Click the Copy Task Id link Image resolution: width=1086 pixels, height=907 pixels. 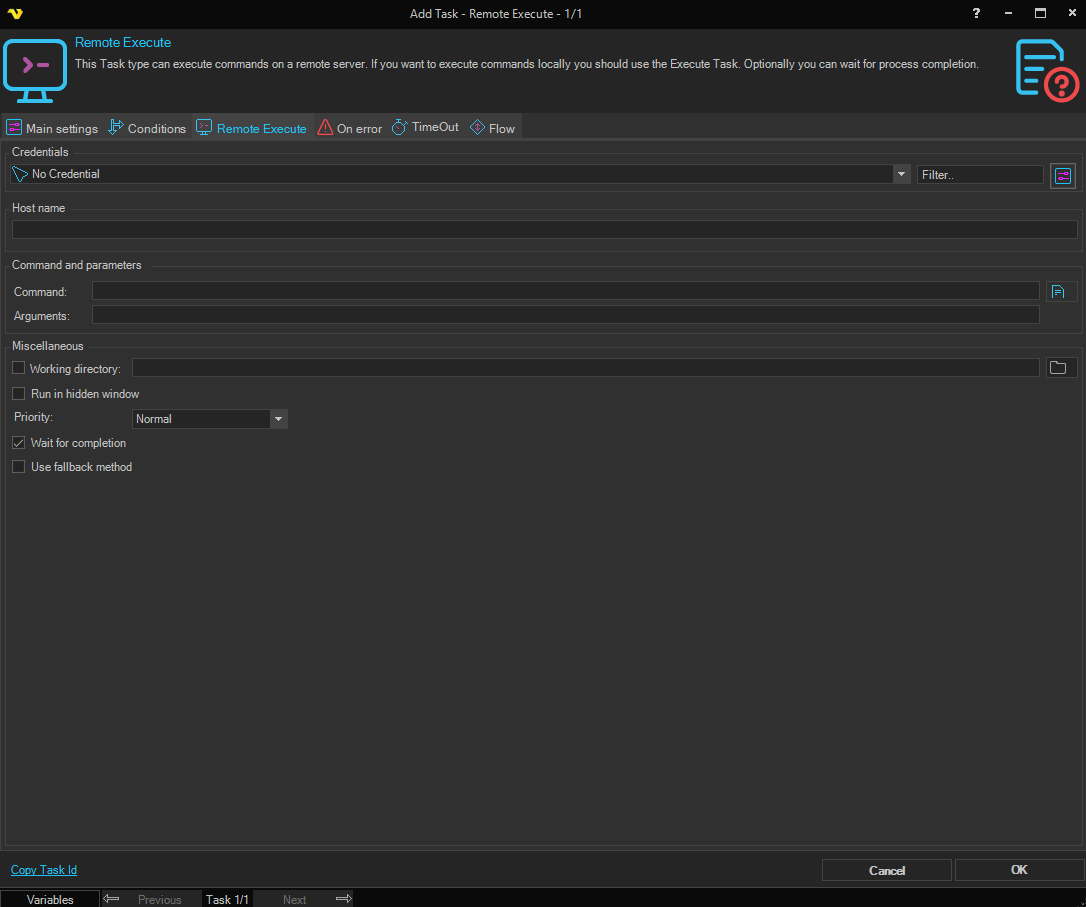44,870
